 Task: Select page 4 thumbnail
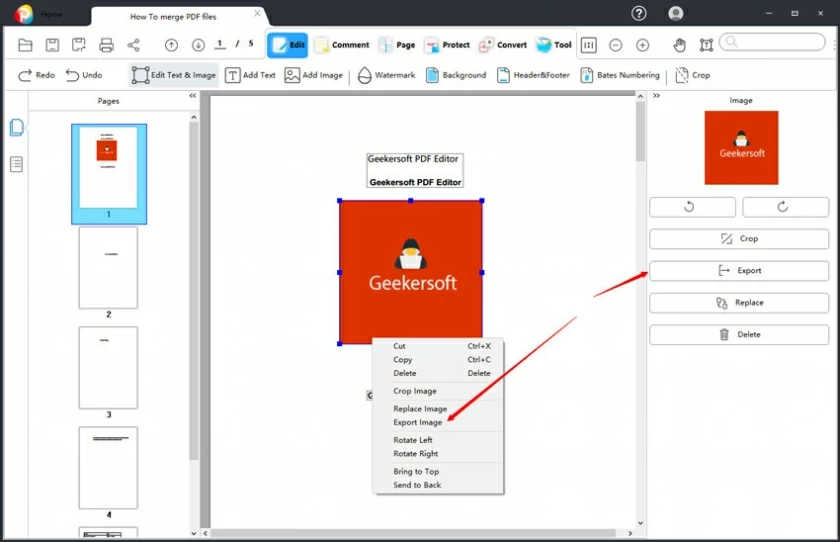coord(108,468)
